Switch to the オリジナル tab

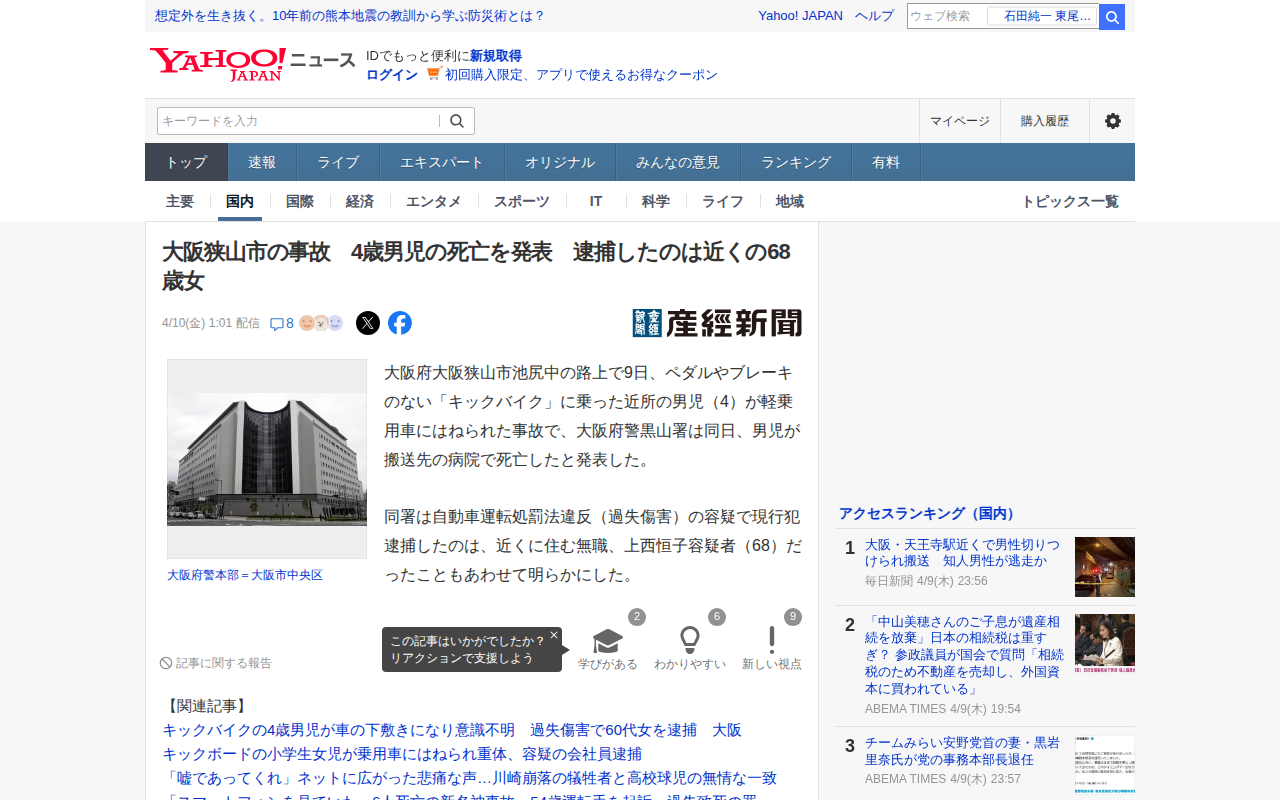(x=560, y=162)
